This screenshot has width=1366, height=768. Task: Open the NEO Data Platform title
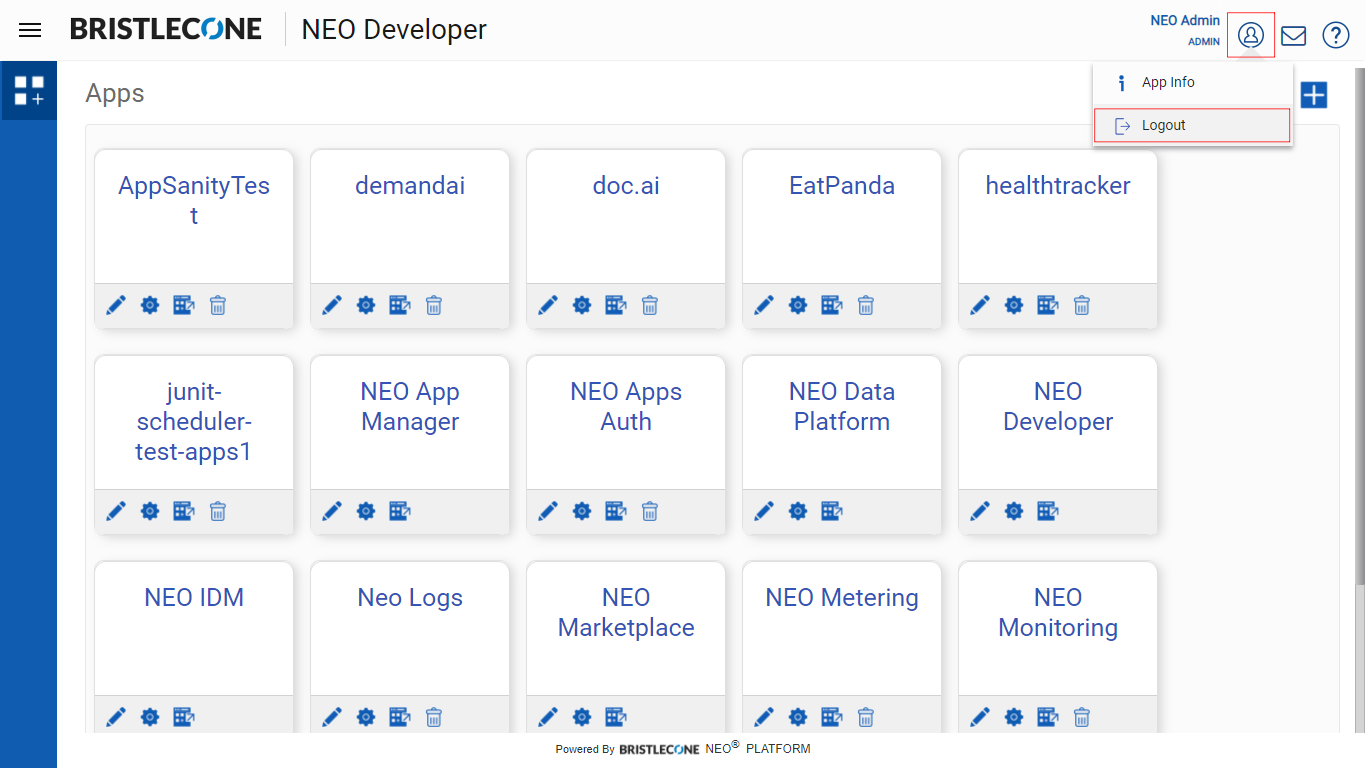coord(842,406)
